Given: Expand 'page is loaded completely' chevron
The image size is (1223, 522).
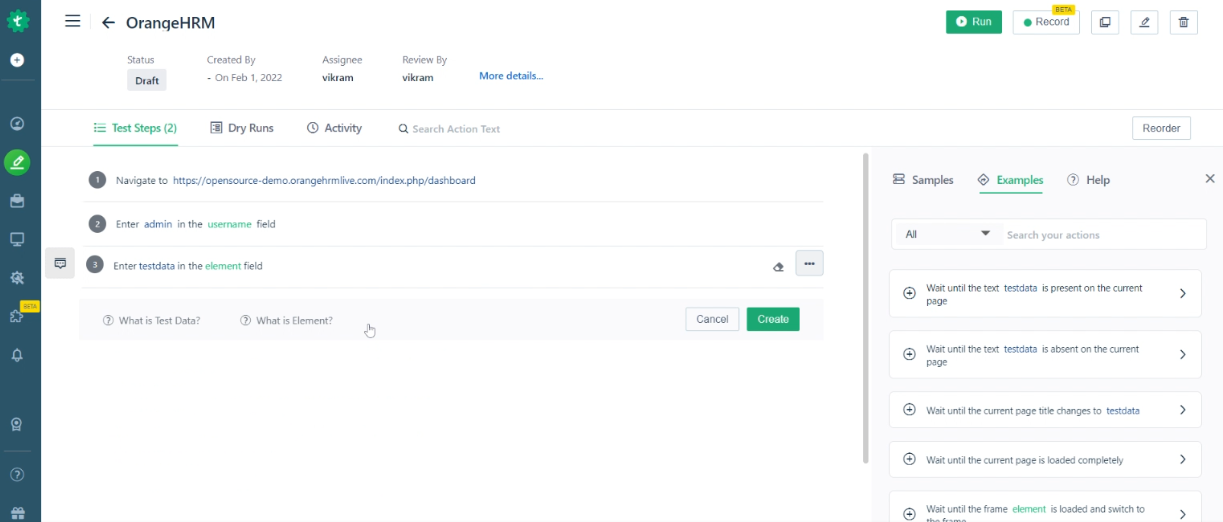Looking at the screenshot, I should pos(1183,460).
